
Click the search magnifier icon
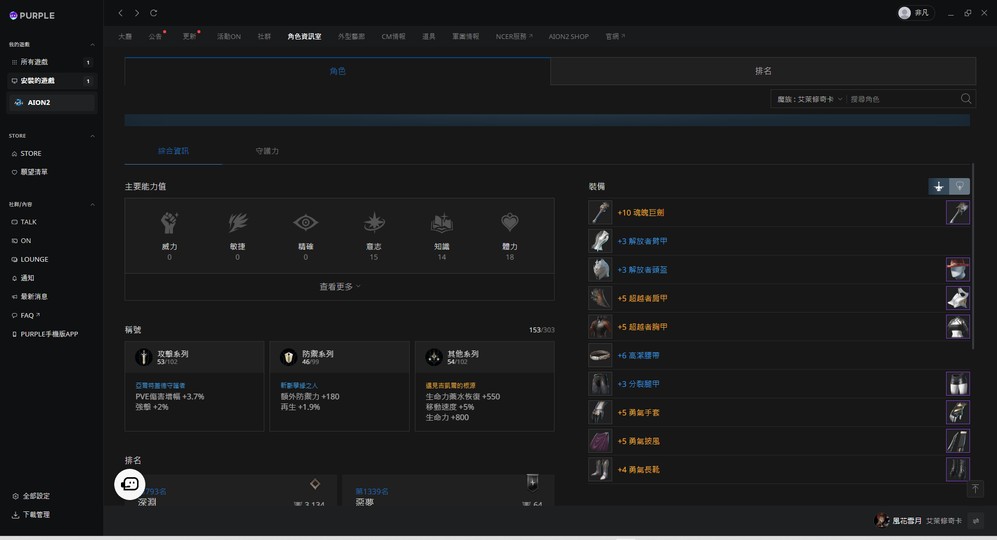(965, 99)
